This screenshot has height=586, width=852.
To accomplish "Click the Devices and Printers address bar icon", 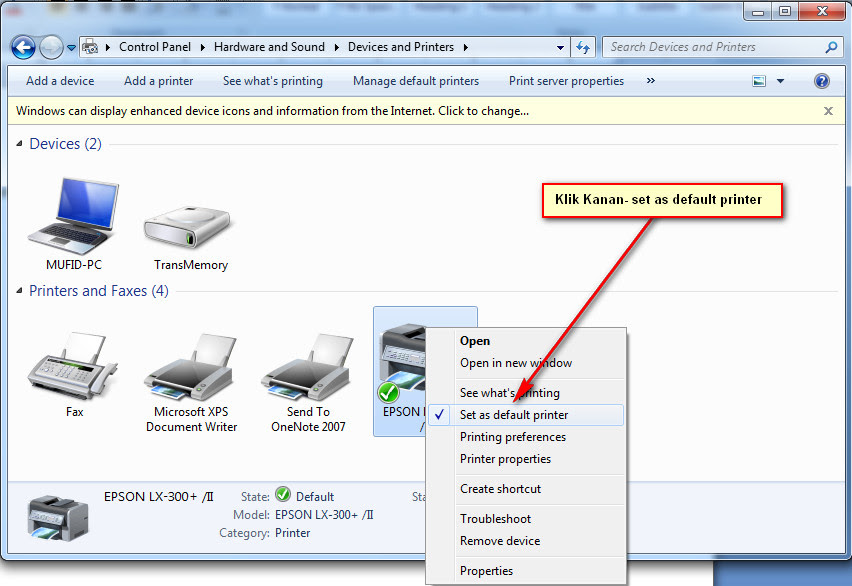I will click(x=90, y=47).
